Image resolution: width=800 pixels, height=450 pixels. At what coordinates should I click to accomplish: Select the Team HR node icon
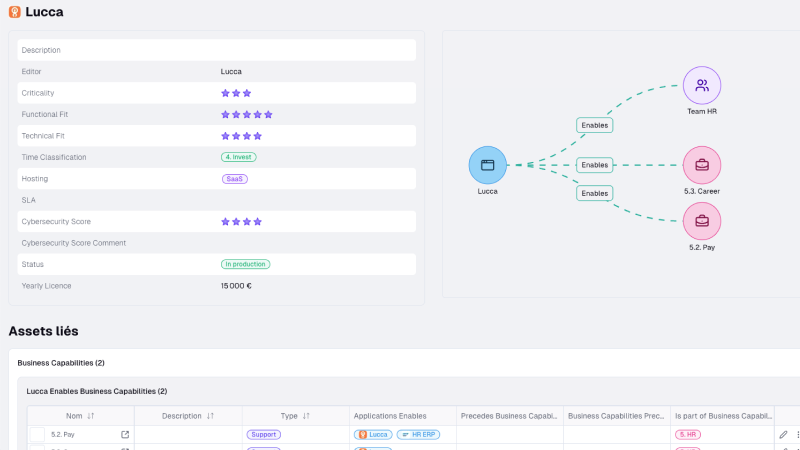click(702, 86)
